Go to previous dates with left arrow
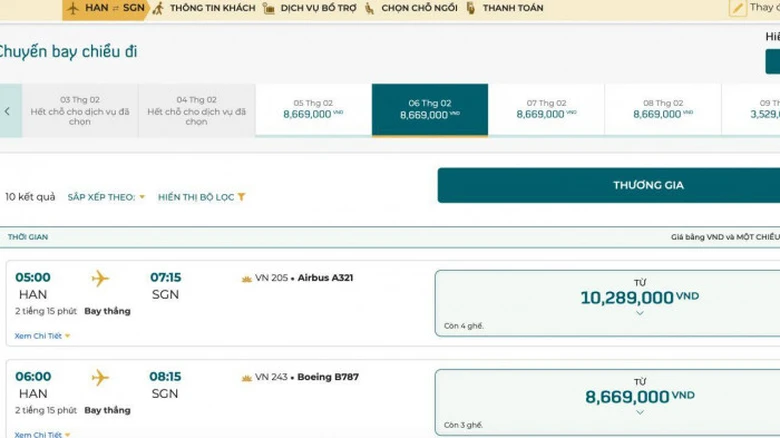 click(8, 111)
